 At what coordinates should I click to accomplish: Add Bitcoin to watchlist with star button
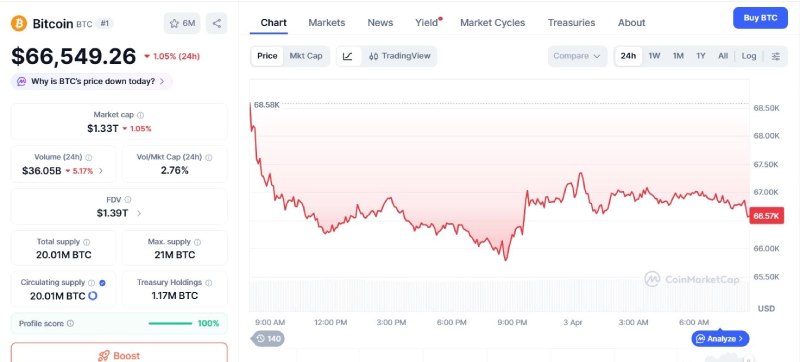182,23
